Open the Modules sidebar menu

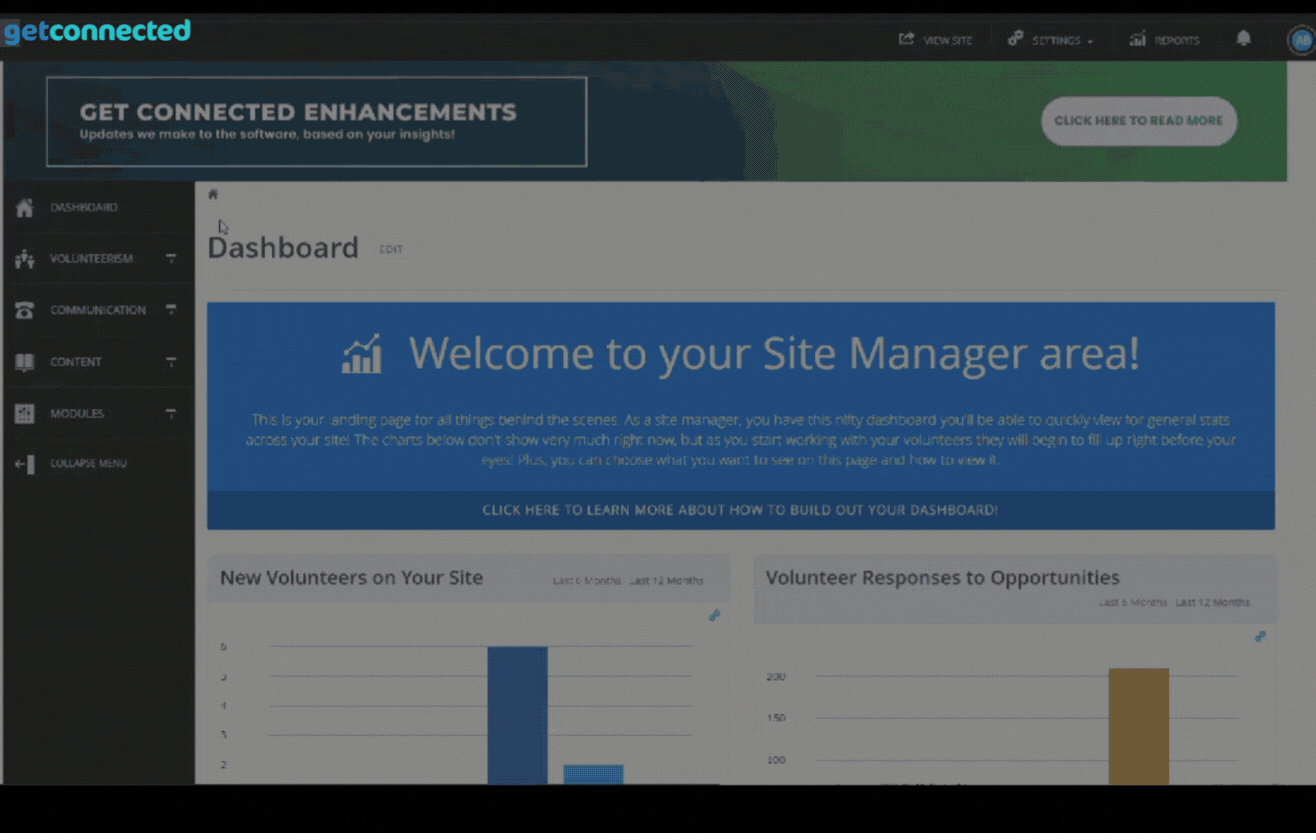click(x=77, y=413)
